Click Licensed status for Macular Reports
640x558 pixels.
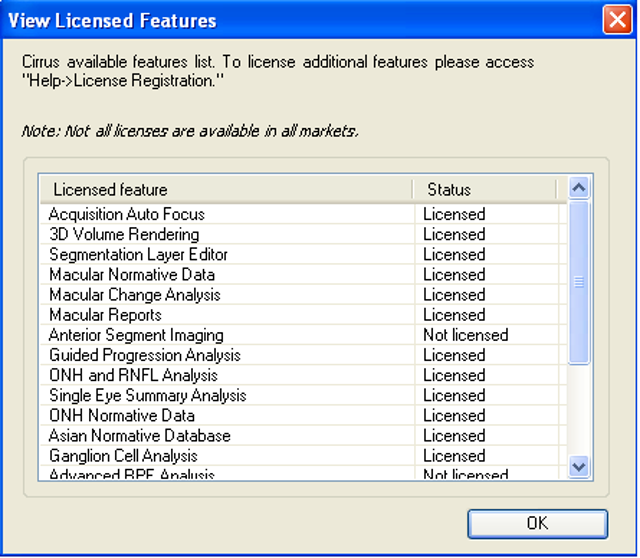454,315
